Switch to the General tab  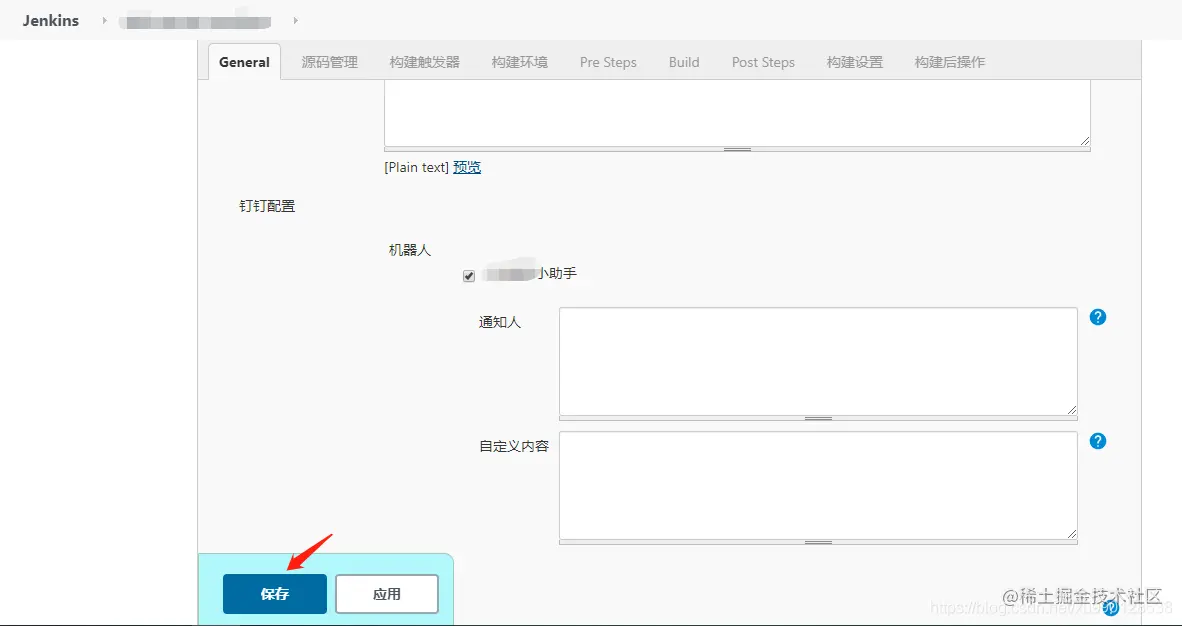[244, 62]
